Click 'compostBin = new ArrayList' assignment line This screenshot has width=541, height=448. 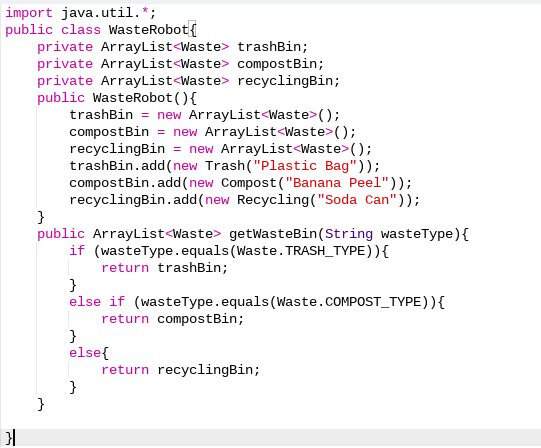[x=213, y=132]
